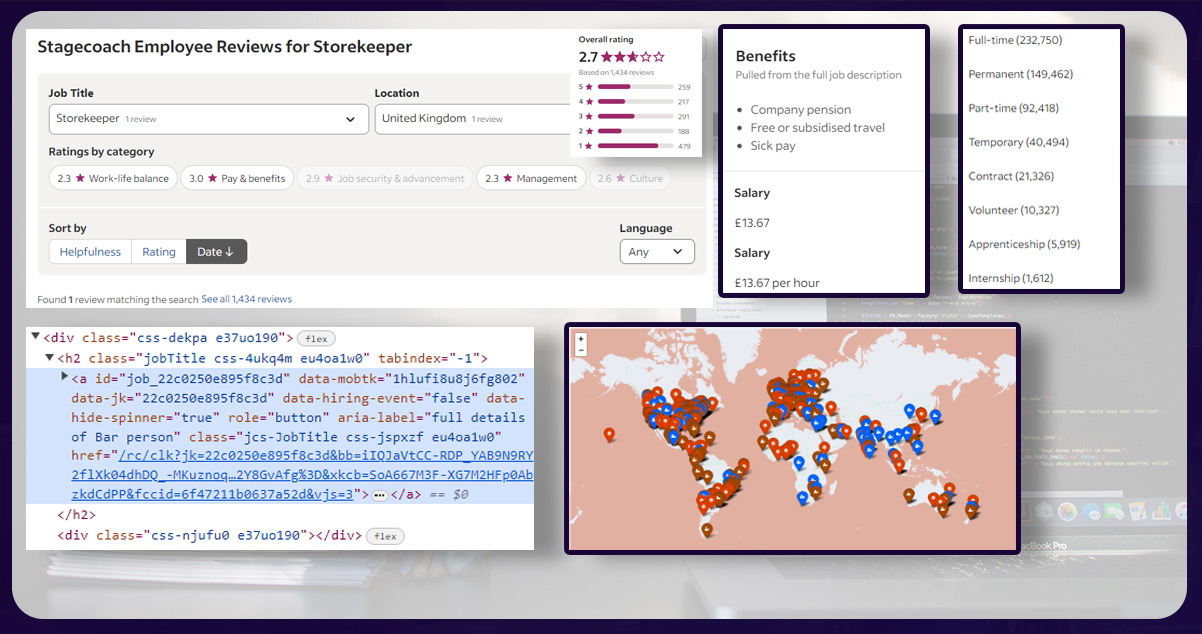Viewport: 1202px width, 634px height.
Task: Filter by Pay & benefits rating category
Action: (x=238, y=178)
